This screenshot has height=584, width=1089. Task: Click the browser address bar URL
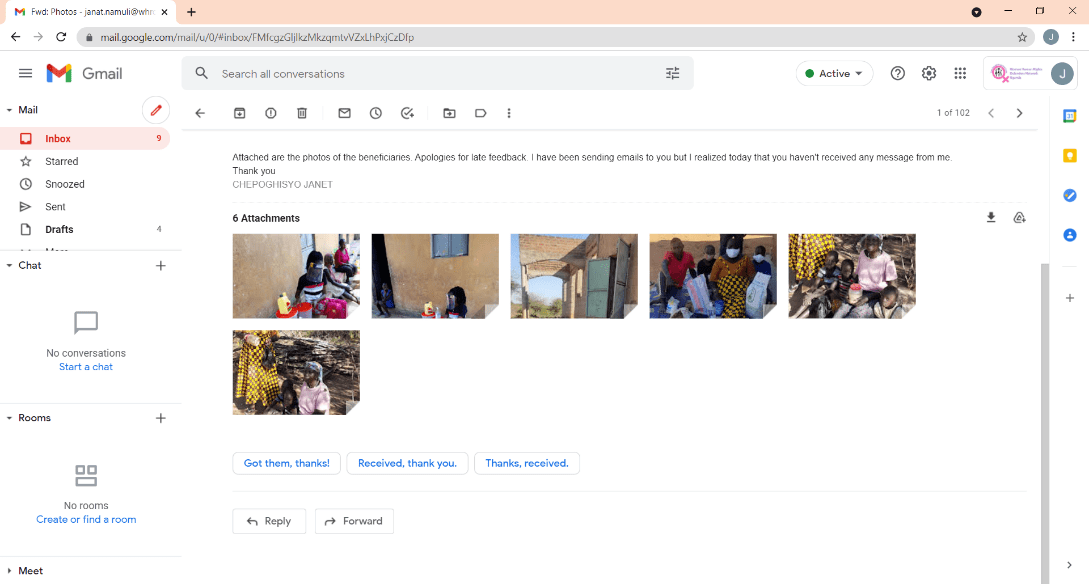tap(257, 37)
